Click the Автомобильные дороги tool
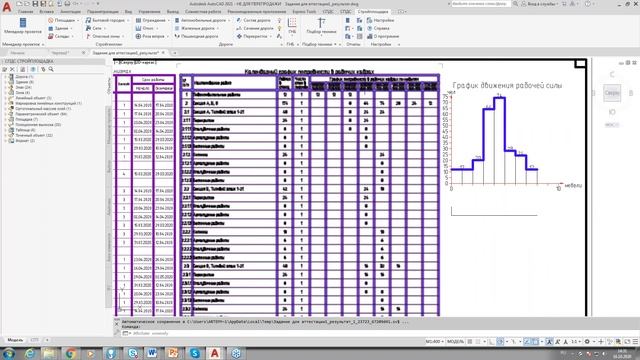Screen dimensions: 640x360 pyautogui.click(x=201, y=20)
